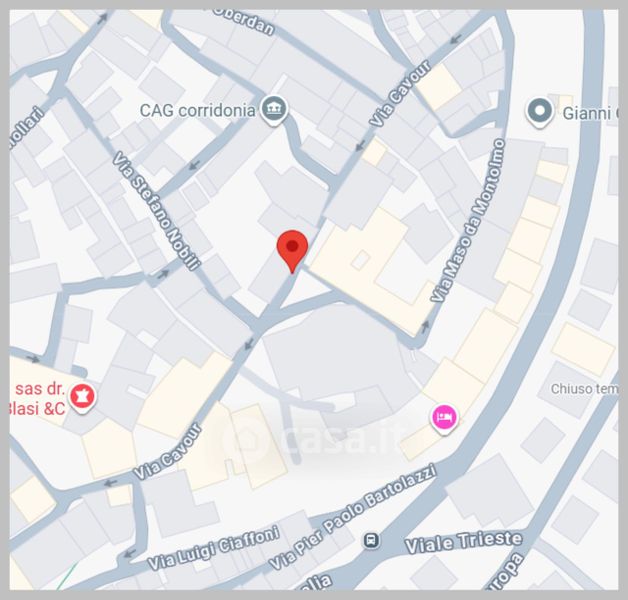Click the lower Via Cavour street label
Screen dimensions: 628x600
coord(167,451)
